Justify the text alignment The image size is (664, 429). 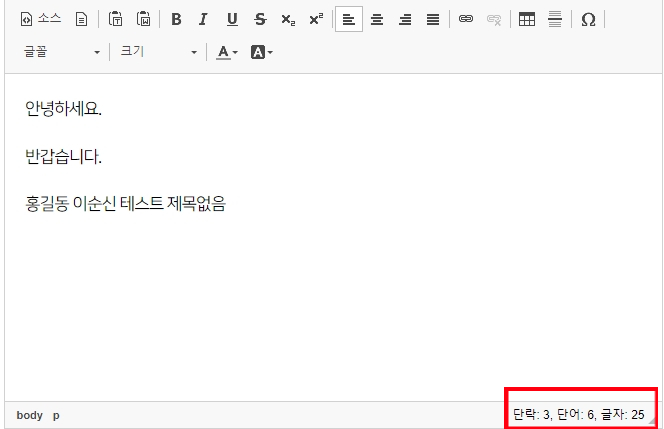[433, 19]
